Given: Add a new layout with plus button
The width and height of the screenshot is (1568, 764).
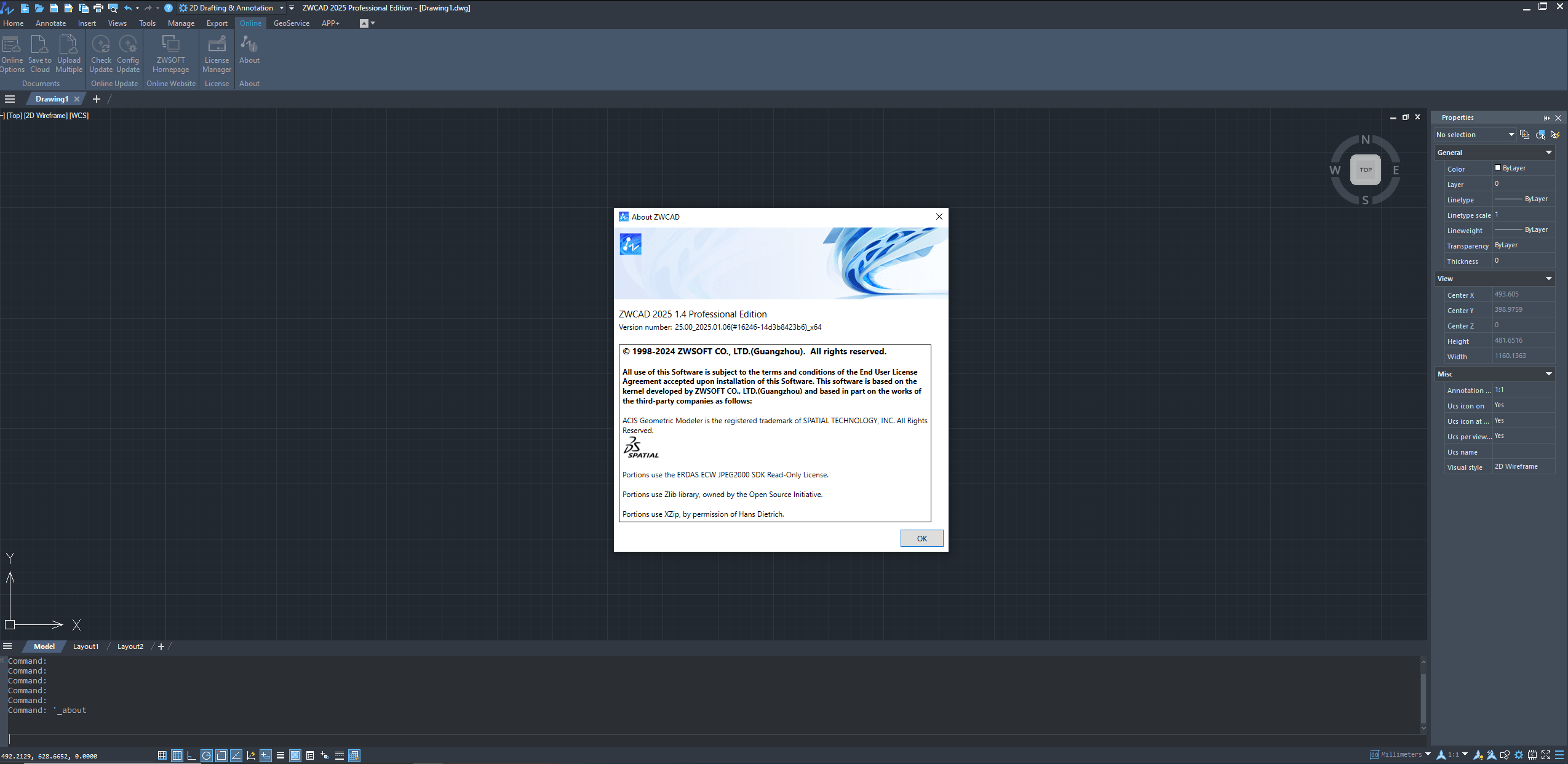Looking at the screenshot, I should [x=161, y=647].
